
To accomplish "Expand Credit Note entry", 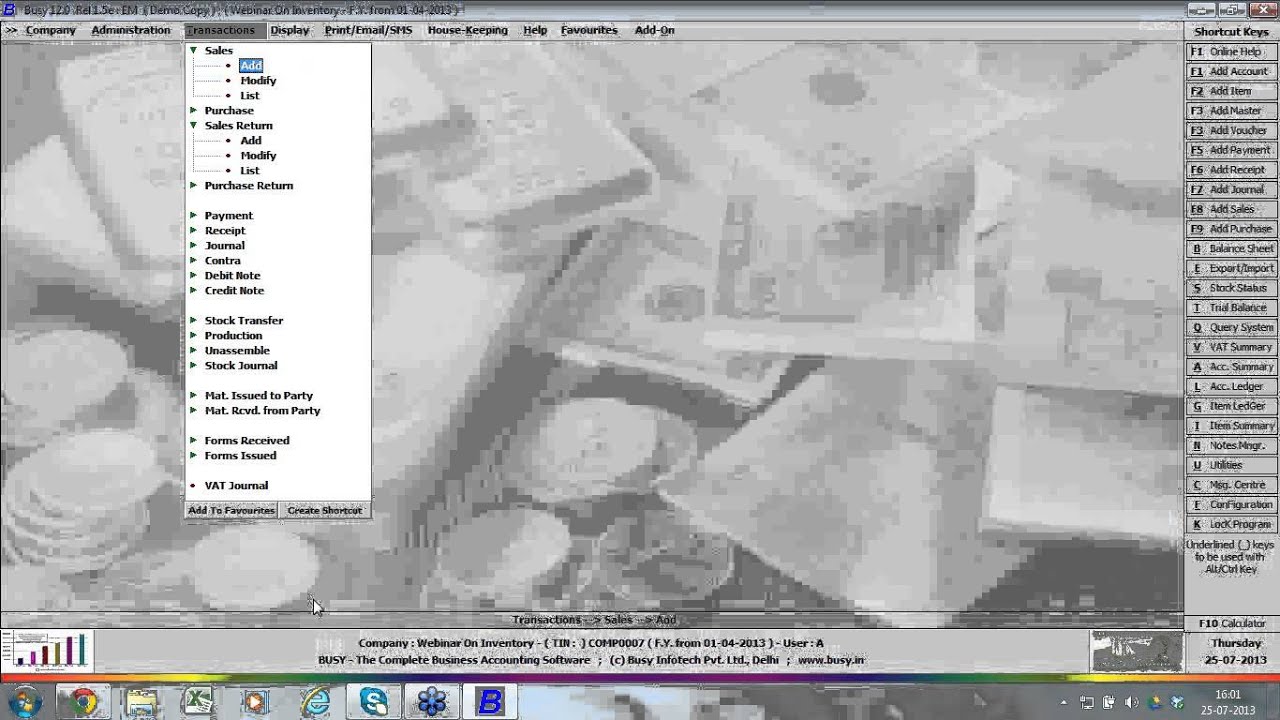I will coord(193,290).
